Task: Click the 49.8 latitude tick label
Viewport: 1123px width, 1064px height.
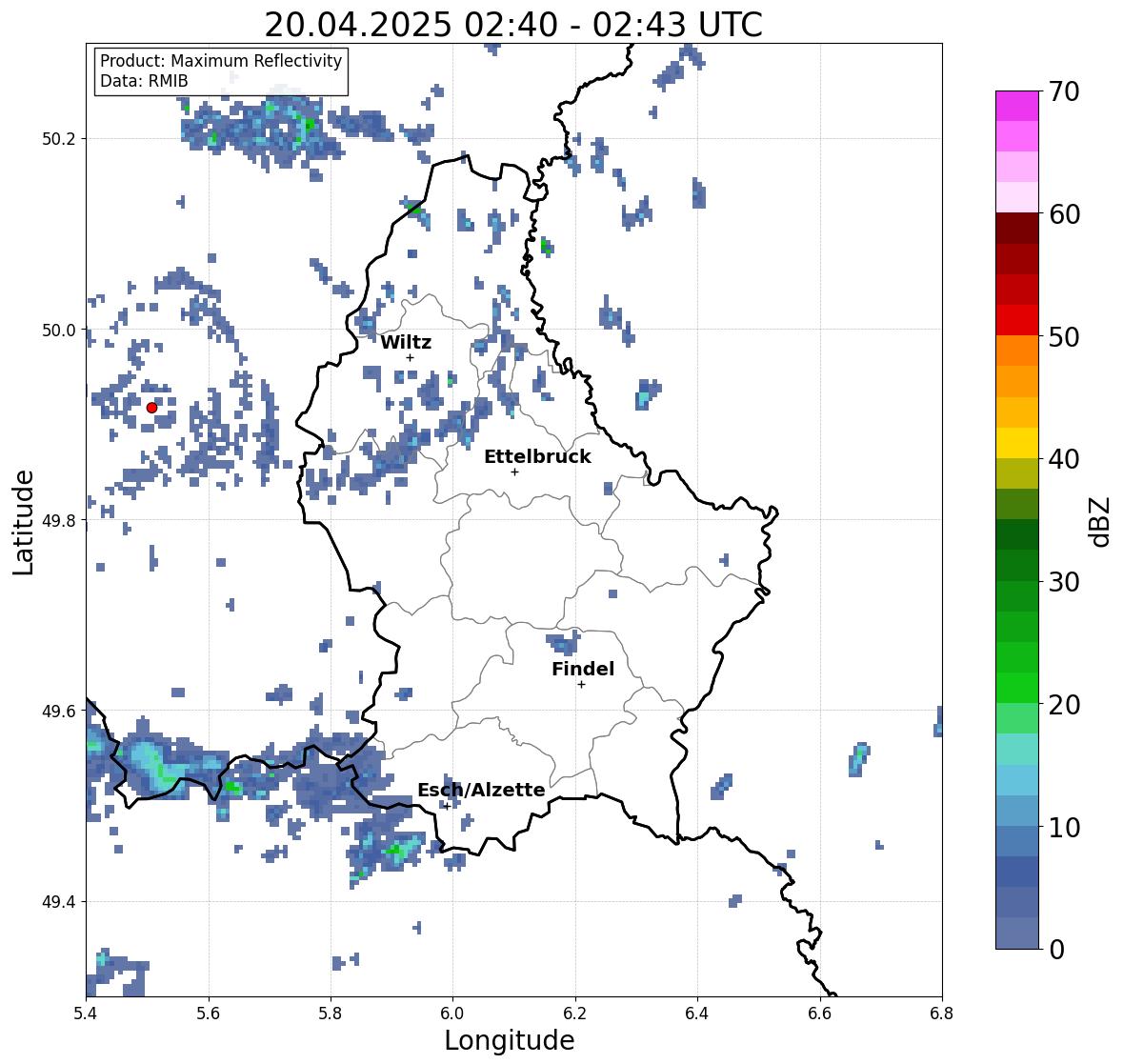Action: point(59,520)
